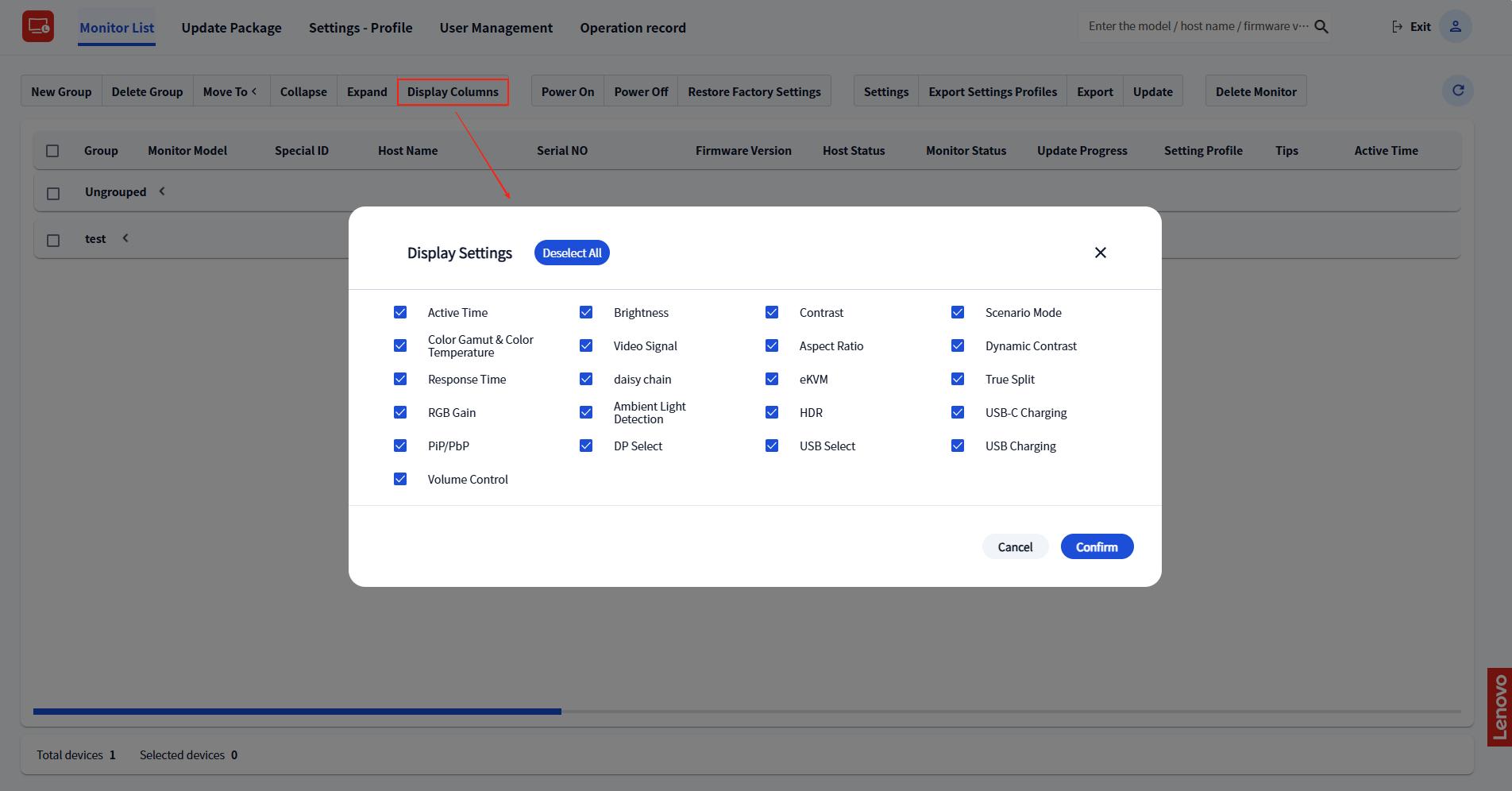The height and width of the screenshot is (791, 1512).
Task: Disable the Volume Control checkbox
Action: point(400,480)
